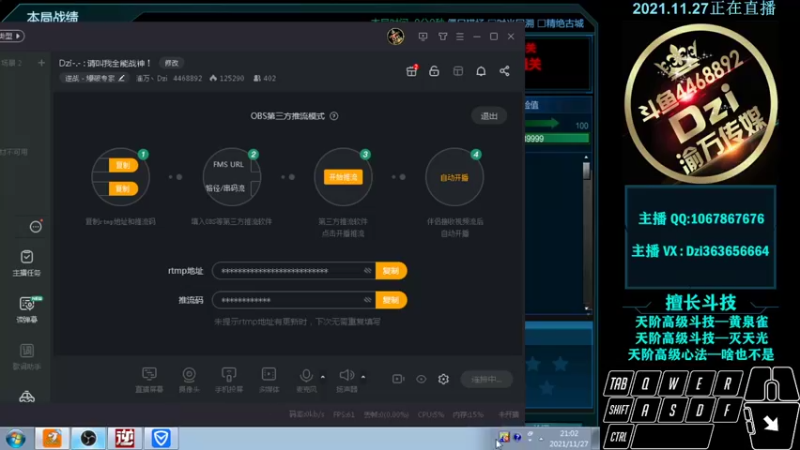Click the lower 复制 button in step 1 circle
The height and width of the screenshot is (450, 800).
(x=123, y=189)
